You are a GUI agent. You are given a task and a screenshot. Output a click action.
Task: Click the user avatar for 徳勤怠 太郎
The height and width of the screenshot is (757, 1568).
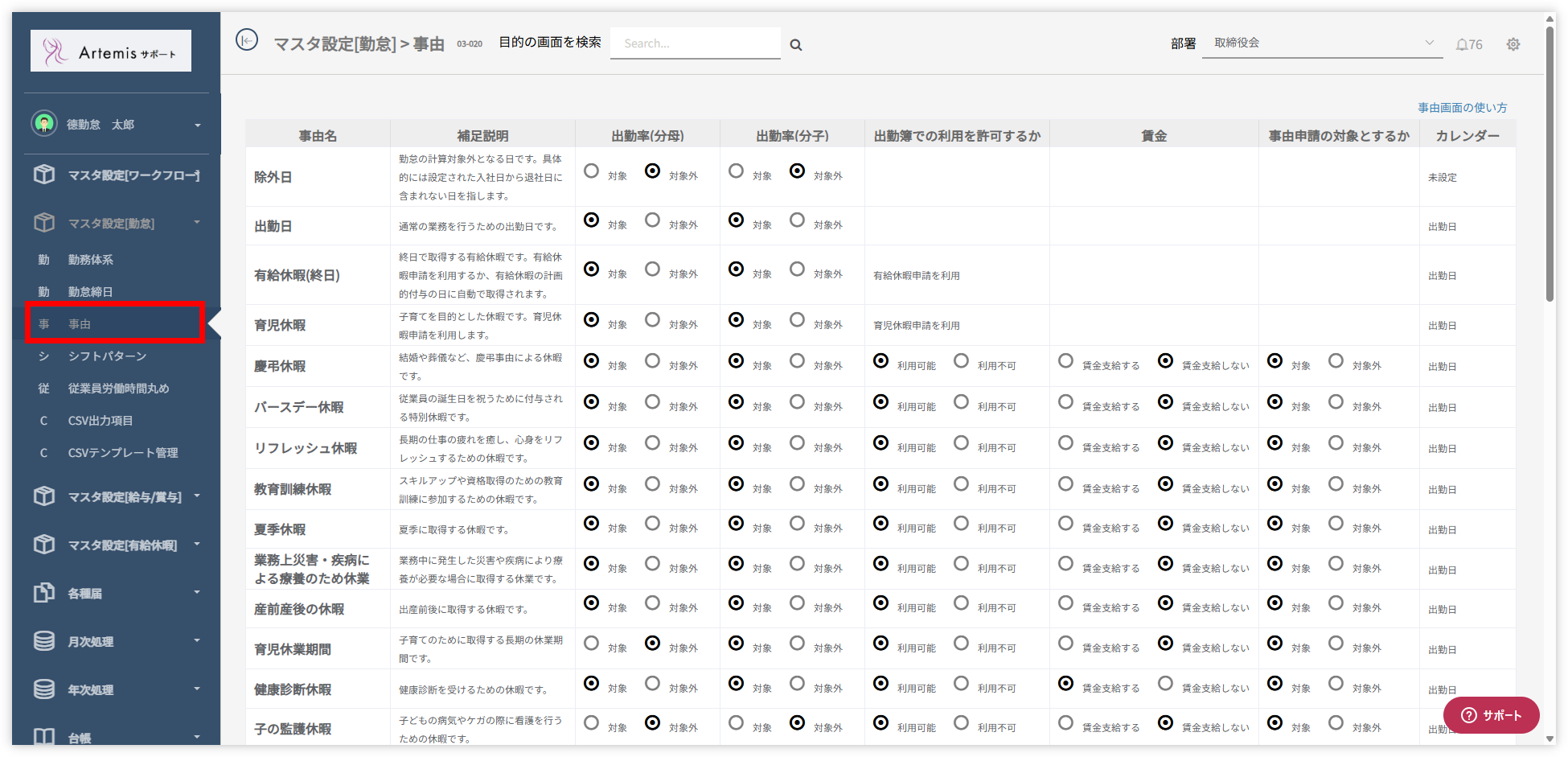click(x=44, y=124)
